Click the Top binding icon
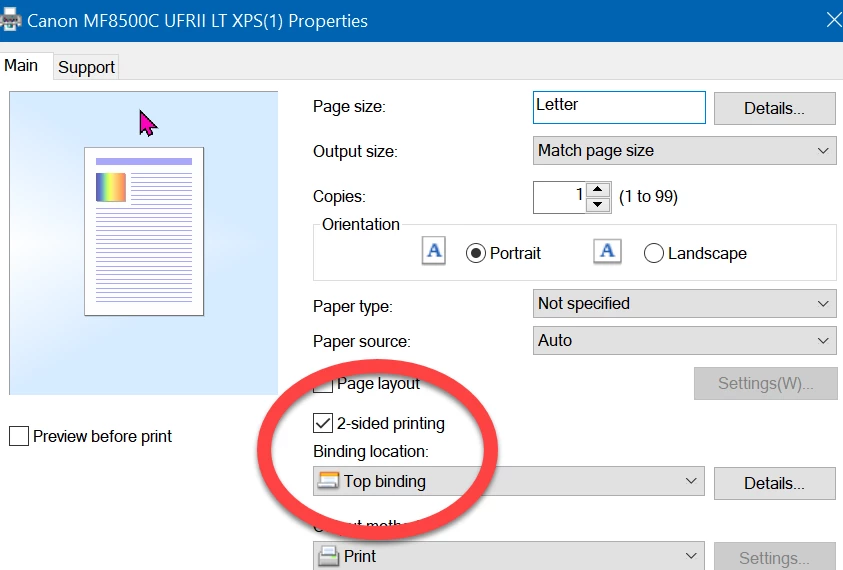This screenshot has width=843, height=570. [328, 480]
